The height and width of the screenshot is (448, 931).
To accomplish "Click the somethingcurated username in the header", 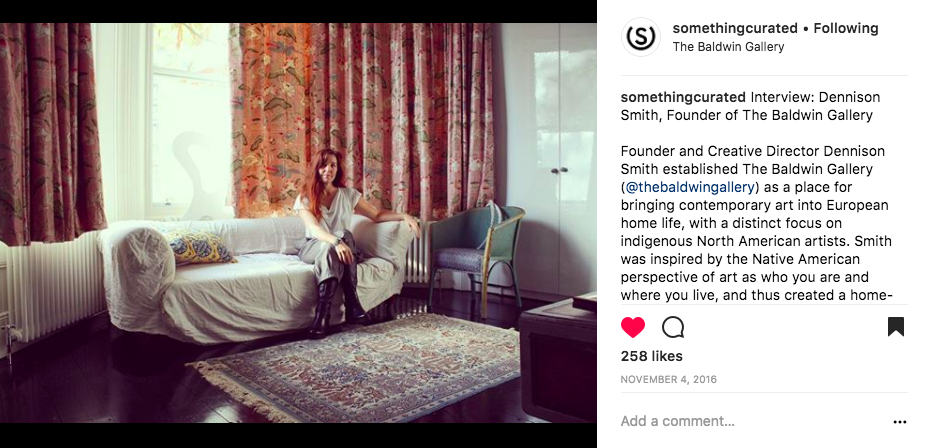I will pyautogui.click(x=735, y=28).
